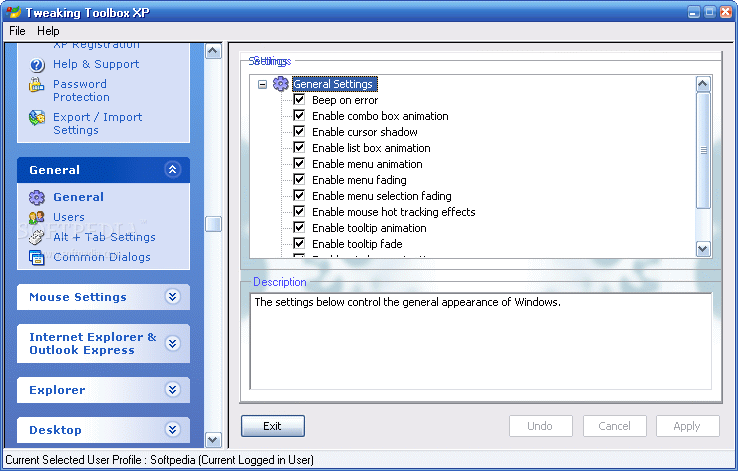
Task: Click the settings list scroll up arrow
Action: [703, 84]
